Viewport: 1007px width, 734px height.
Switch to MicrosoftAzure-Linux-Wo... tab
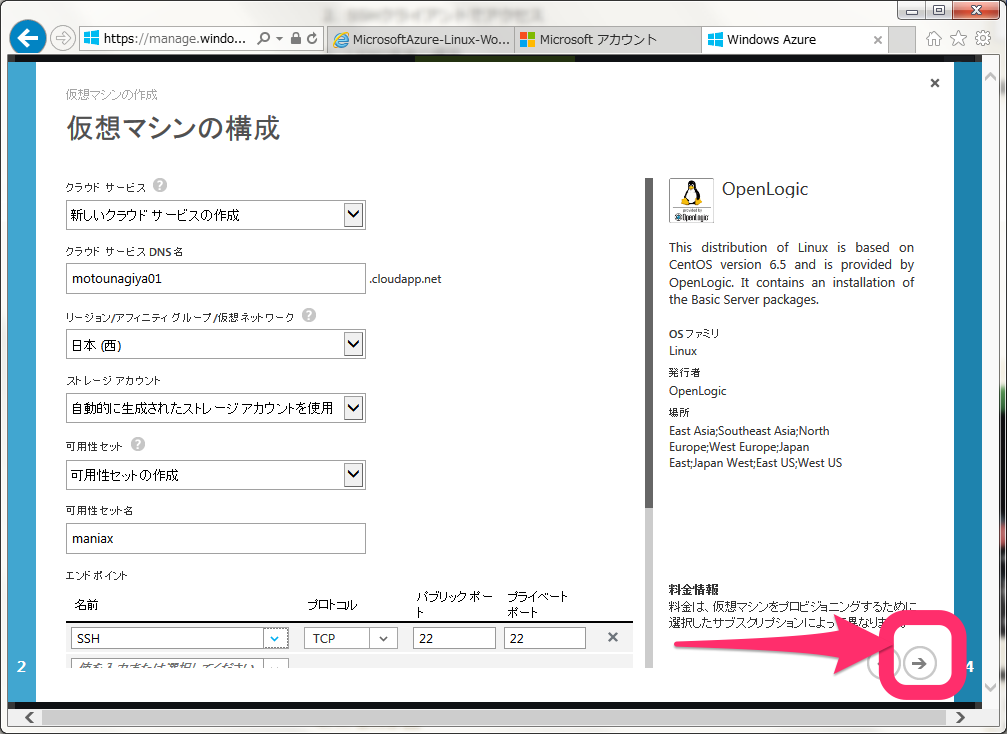423,40
